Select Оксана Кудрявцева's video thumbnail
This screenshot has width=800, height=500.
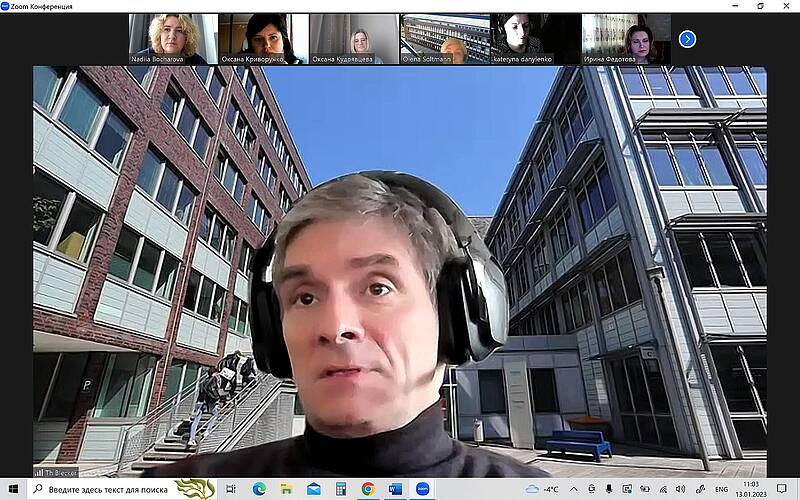(354, 39)
